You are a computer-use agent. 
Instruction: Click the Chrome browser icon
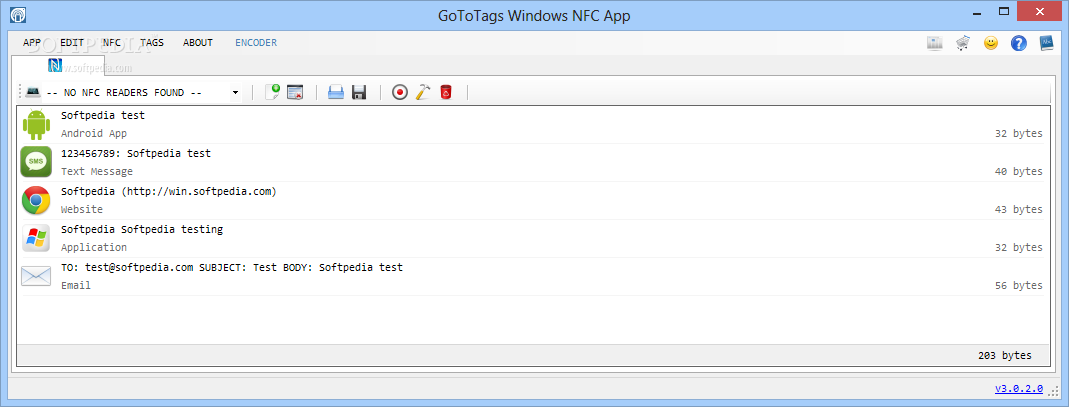[36, 200]
